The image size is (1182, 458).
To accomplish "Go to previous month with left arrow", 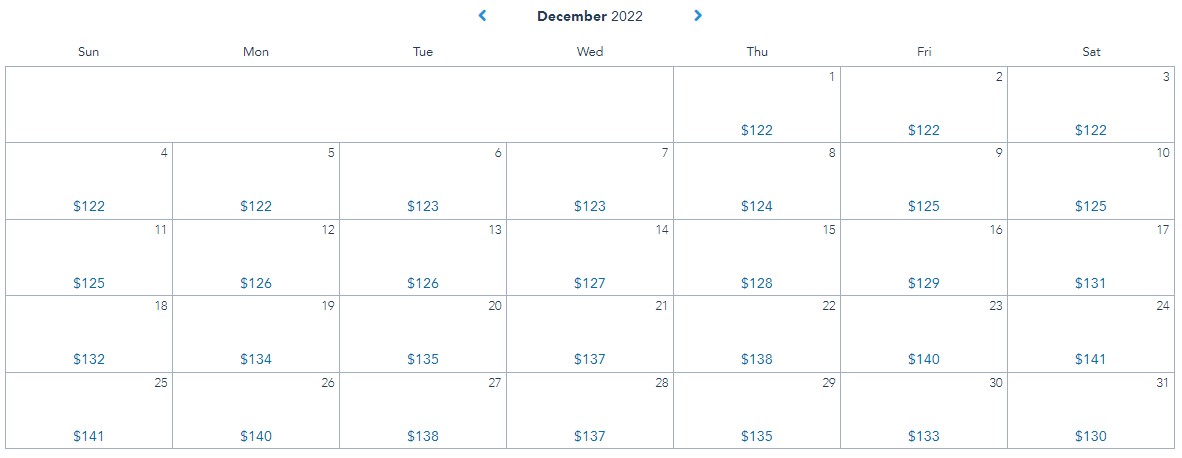I will point(483,16).
